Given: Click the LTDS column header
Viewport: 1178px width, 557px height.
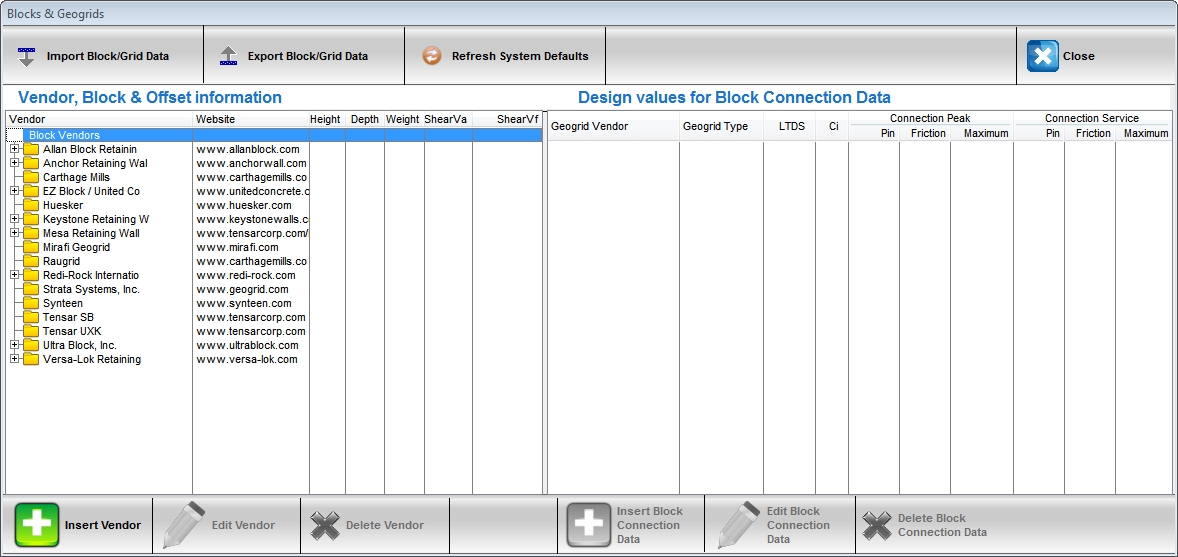Looking at the screenshot, I should pos(789,127).
